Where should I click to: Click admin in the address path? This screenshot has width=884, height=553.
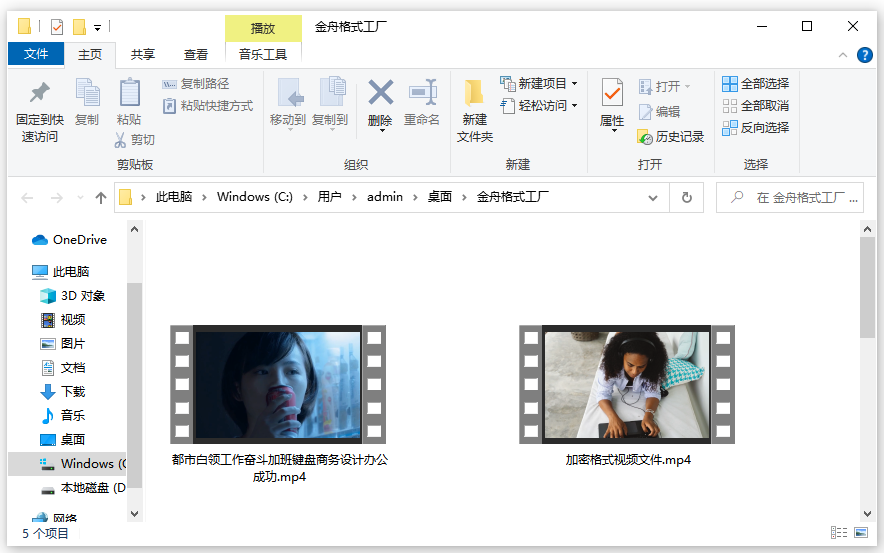click(x=384, y=197)
